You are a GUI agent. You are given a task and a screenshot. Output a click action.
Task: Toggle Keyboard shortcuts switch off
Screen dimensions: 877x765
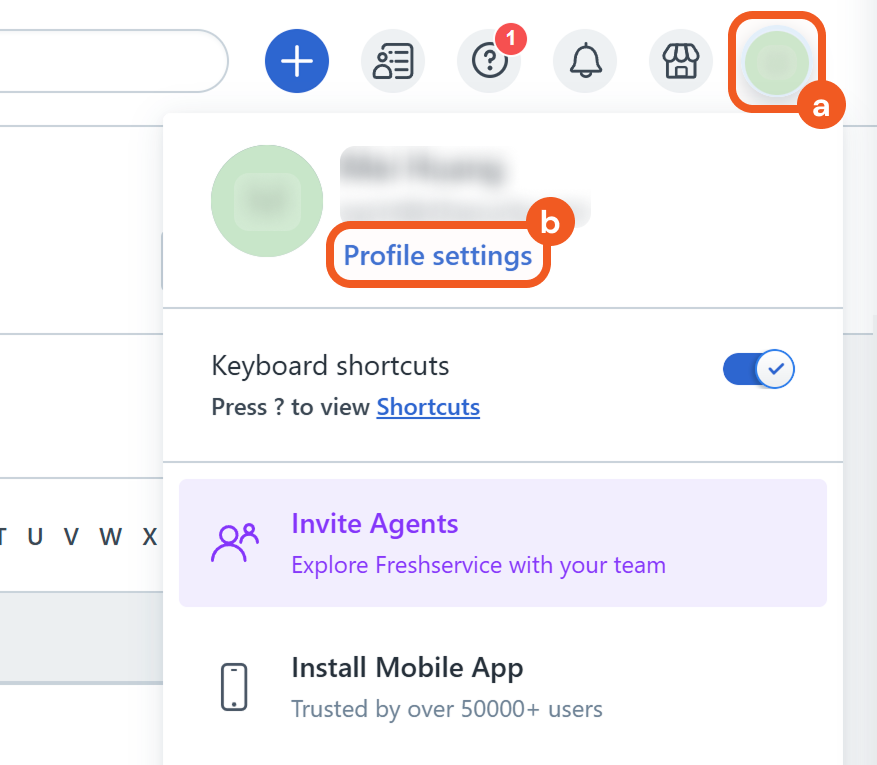758,369
